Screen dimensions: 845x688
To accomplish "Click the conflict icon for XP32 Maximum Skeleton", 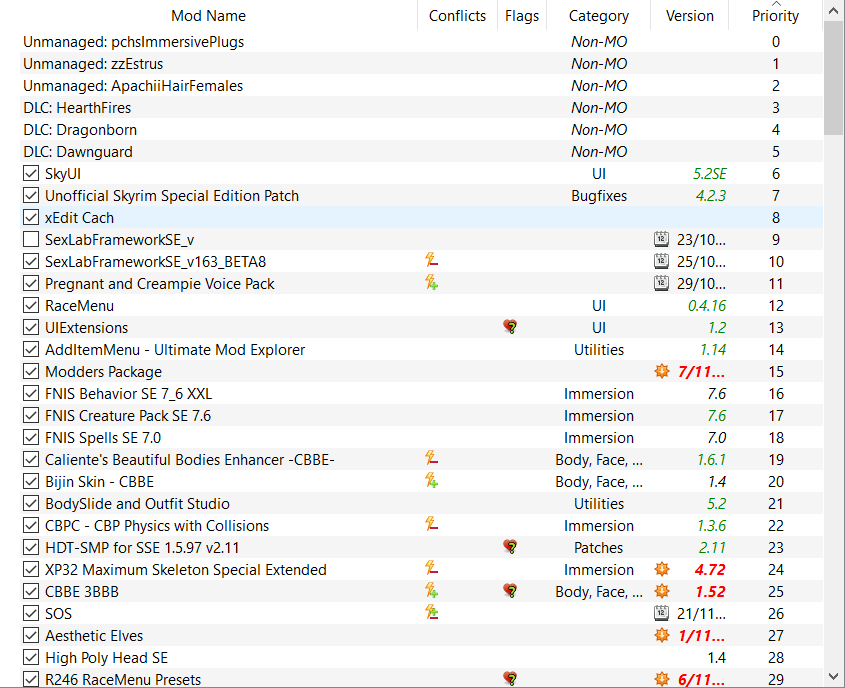I will pyautogui.click(x=431, y=568).
